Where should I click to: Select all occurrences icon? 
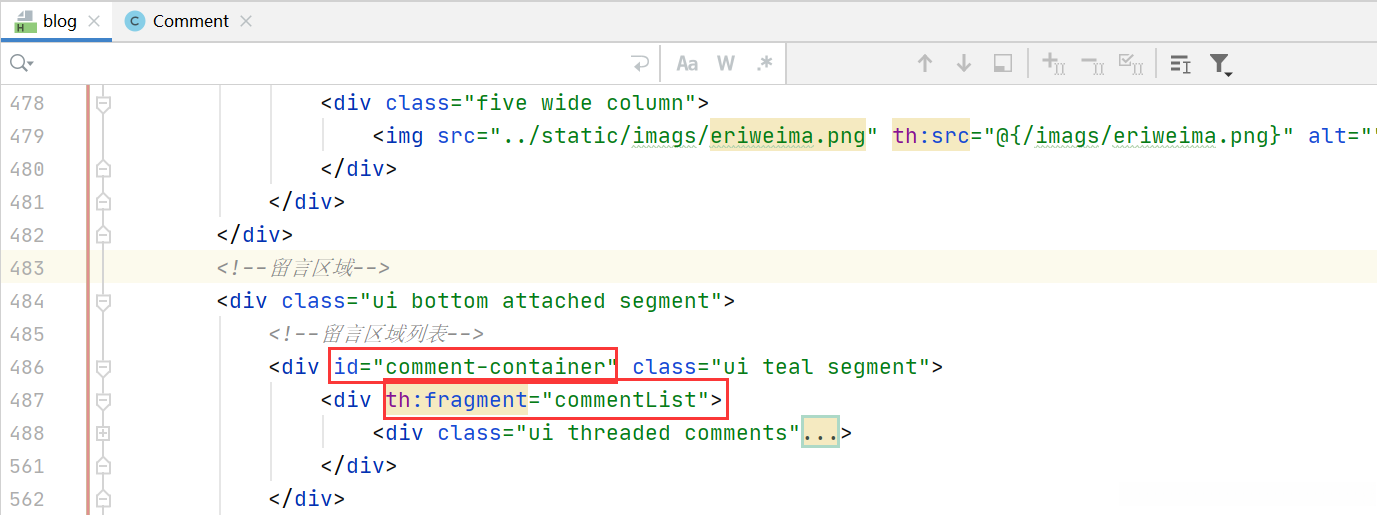pyautogui.click(x=1131, y=64)
